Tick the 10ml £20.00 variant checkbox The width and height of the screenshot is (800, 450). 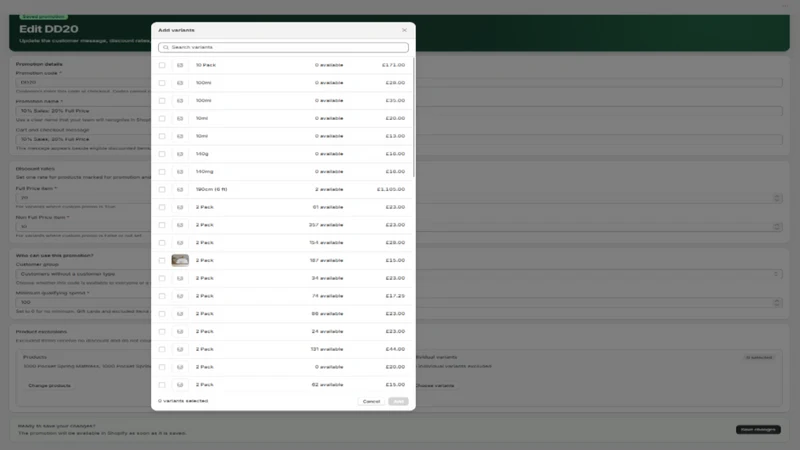[162, 118]
